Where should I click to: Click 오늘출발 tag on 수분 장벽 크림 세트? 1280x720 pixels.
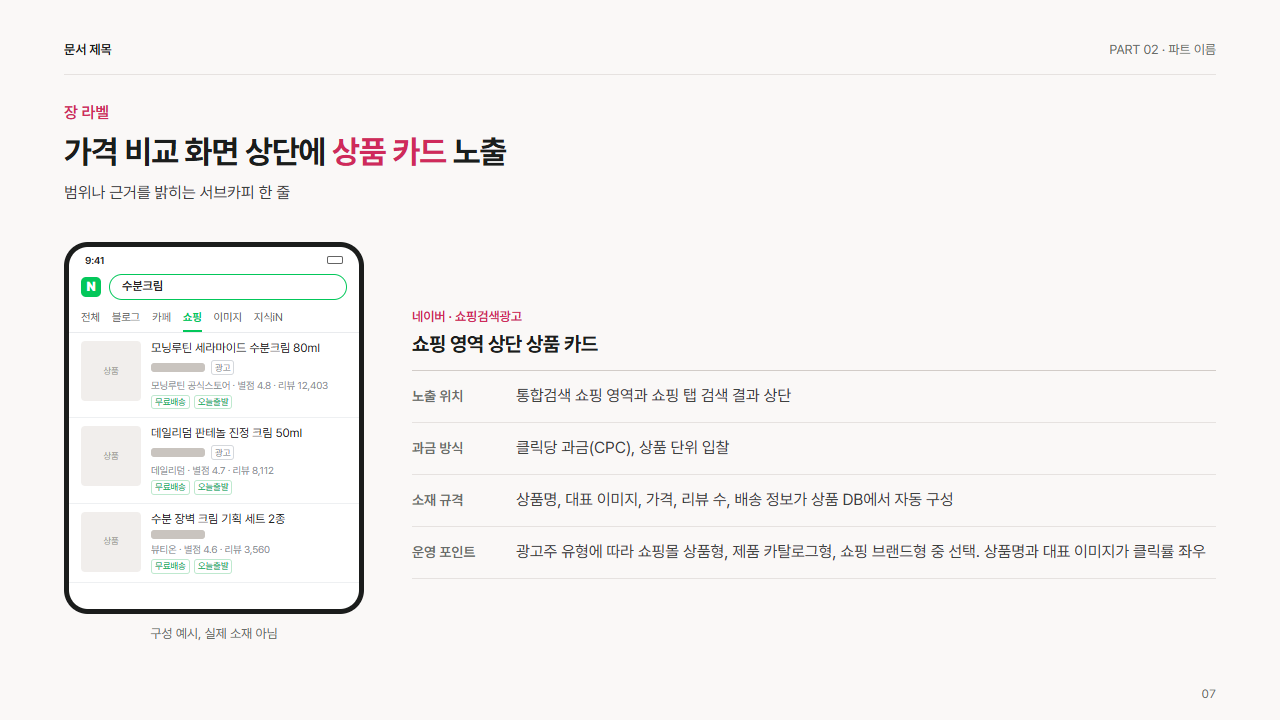tap(212, 566)
